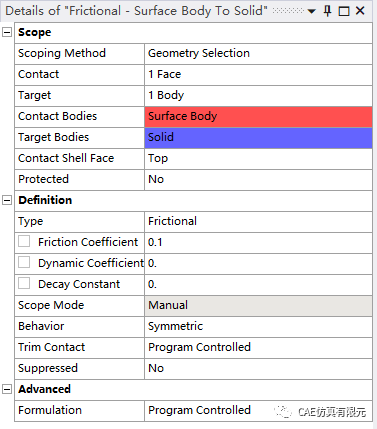This screenshot has width=377, height=429.
Task: Tick the Friction Coefficient parameter checkbox
Action: (x=24, y=241)
